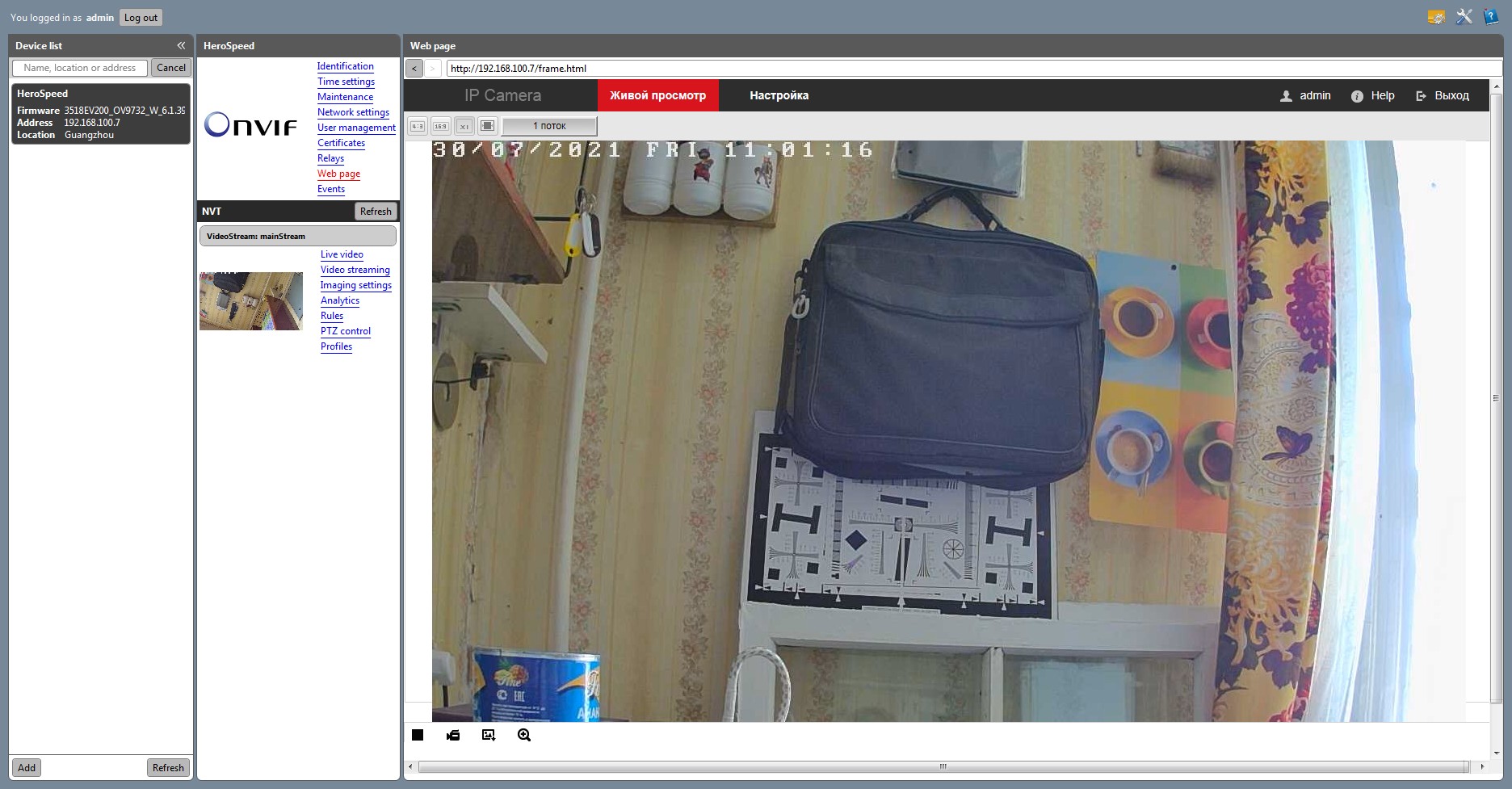Open the Relays link

pos(330,158)
